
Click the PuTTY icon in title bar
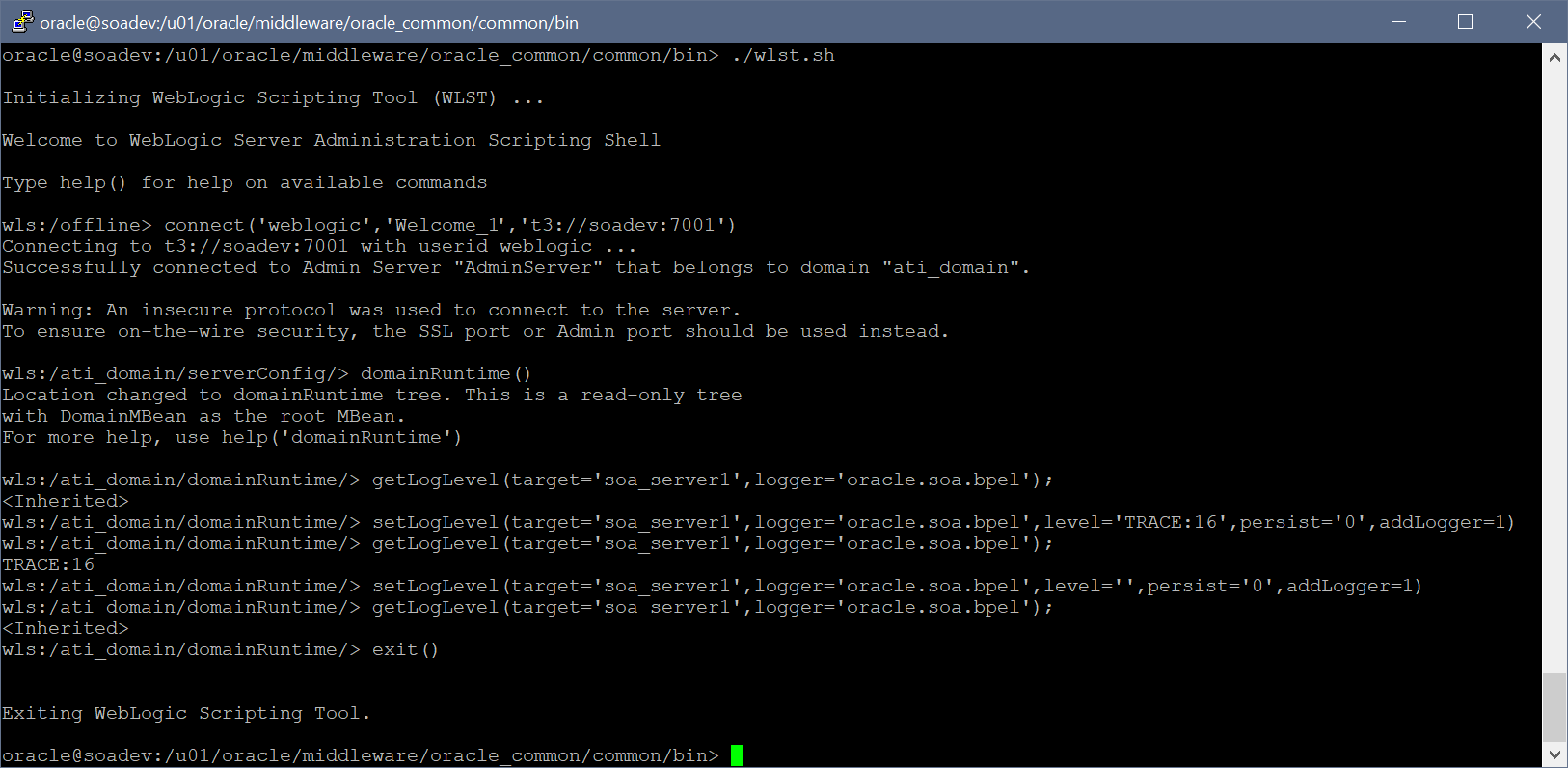pyautogui.click(x=21, y=21)
